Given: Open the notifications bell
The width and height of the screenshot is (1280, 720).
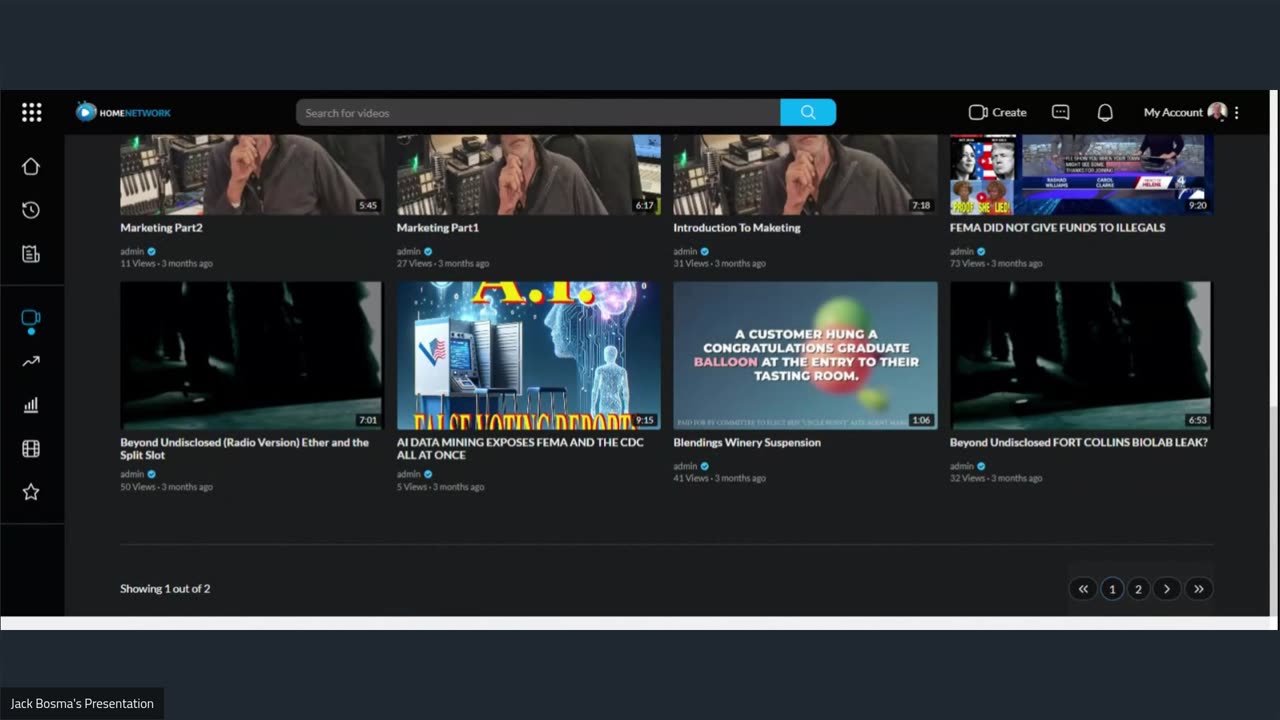Looking at the screenshot, I should [x=1105, y=112].
